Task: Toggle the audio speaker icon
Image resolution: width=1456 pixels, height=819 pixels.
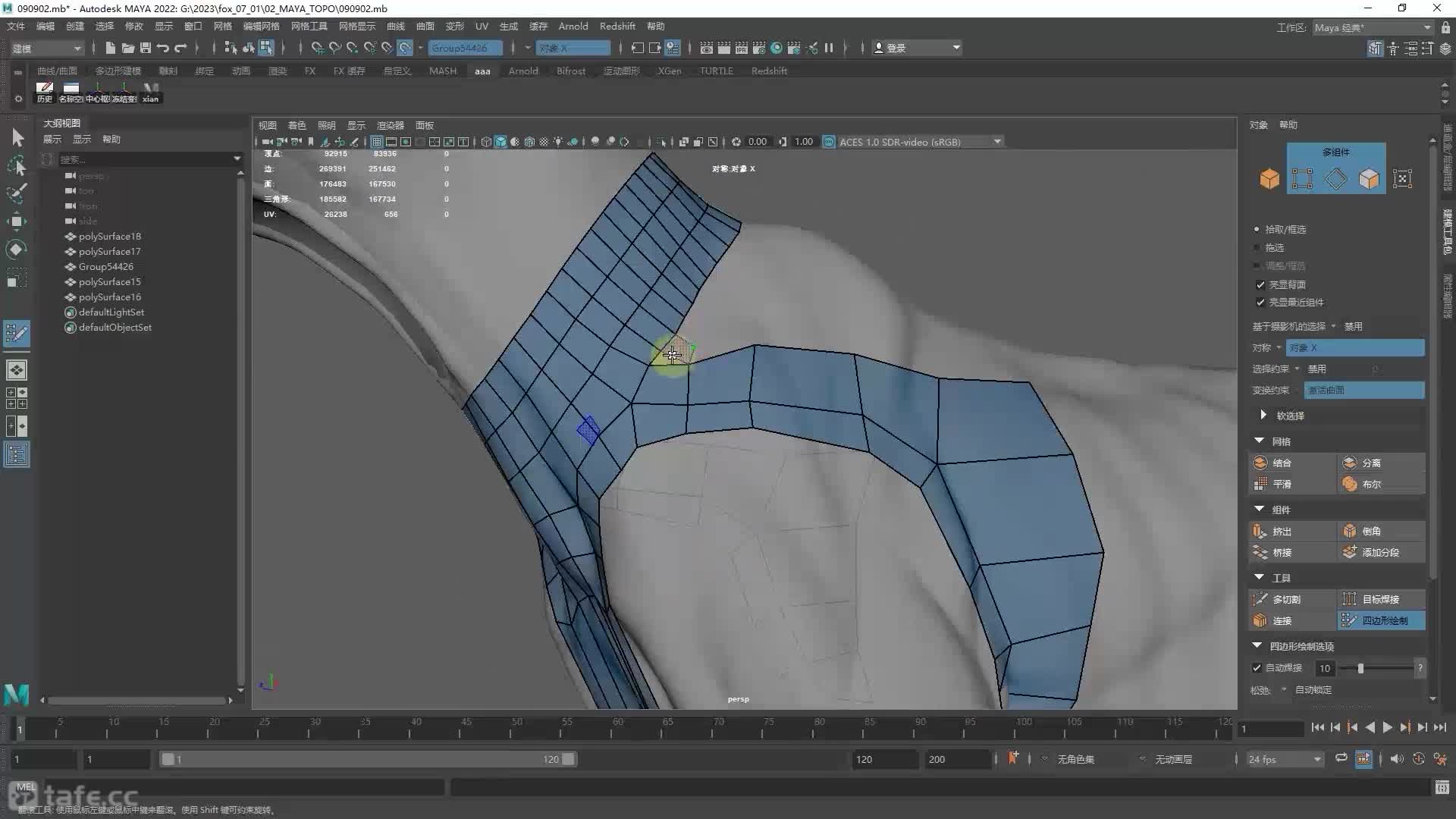Action: (x=1397, y=758)
